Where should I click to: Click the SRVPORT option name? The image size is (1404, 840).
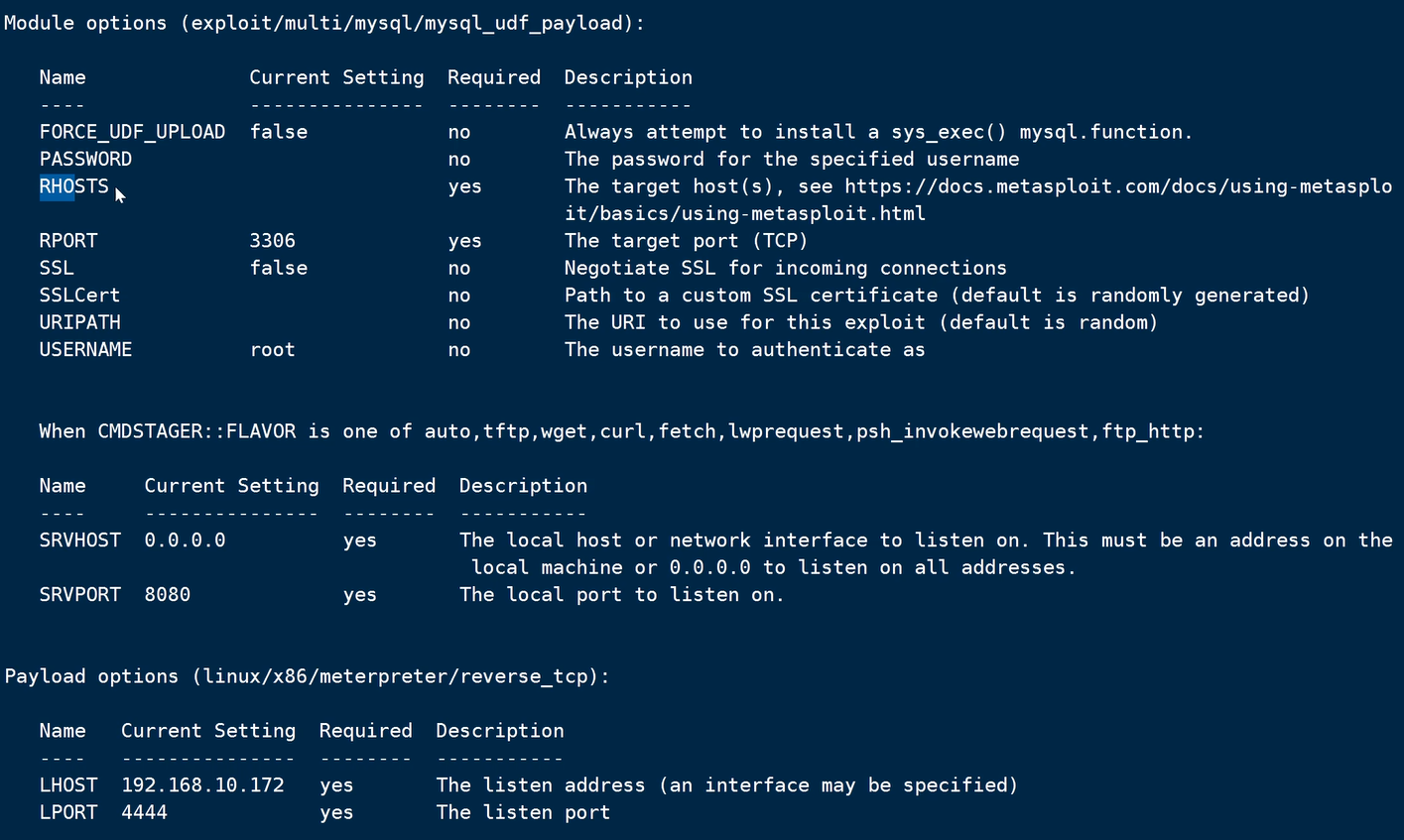coord(79,595)
